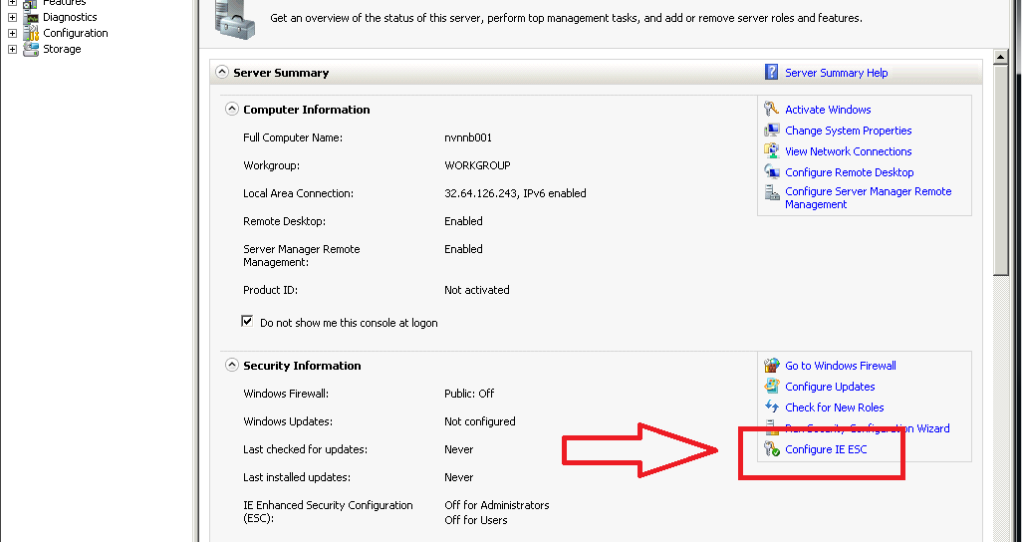
Task: Click the Check for New Roles icon
Action: coord(771,408)
